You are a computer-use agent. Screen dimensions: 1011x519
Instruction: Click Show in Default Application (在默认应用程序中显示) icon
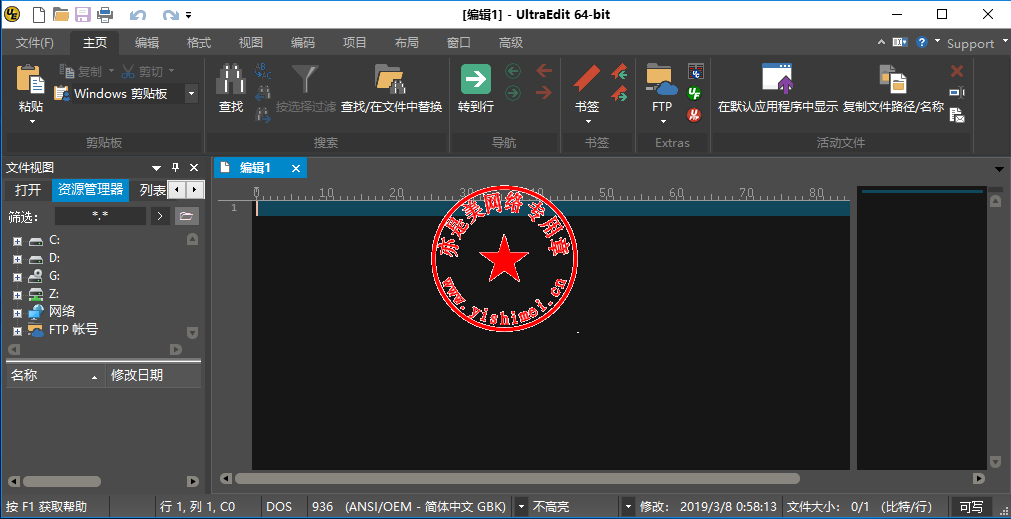point(777,80)
